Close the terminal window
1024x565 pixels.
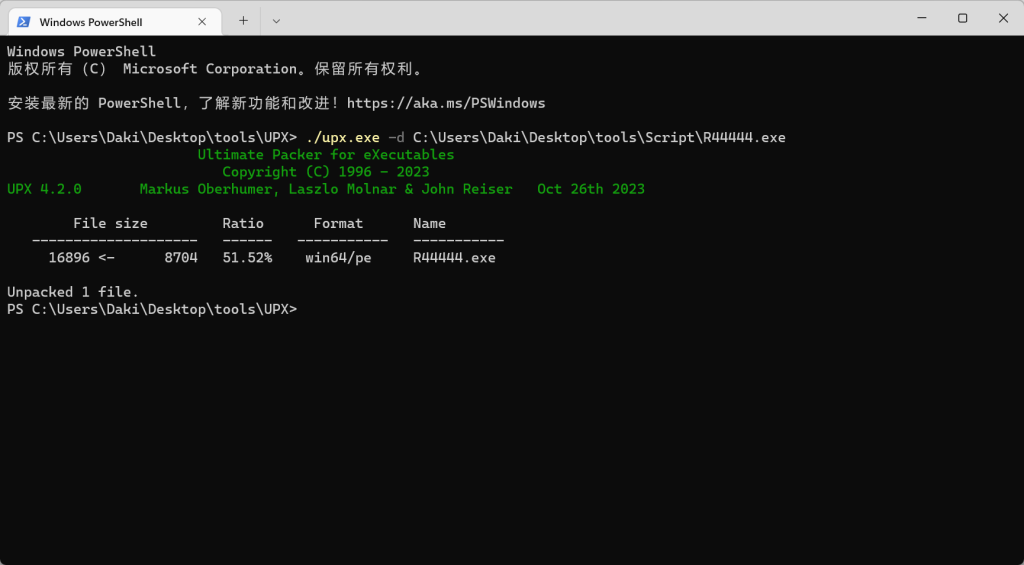(x=1003, y=18)
